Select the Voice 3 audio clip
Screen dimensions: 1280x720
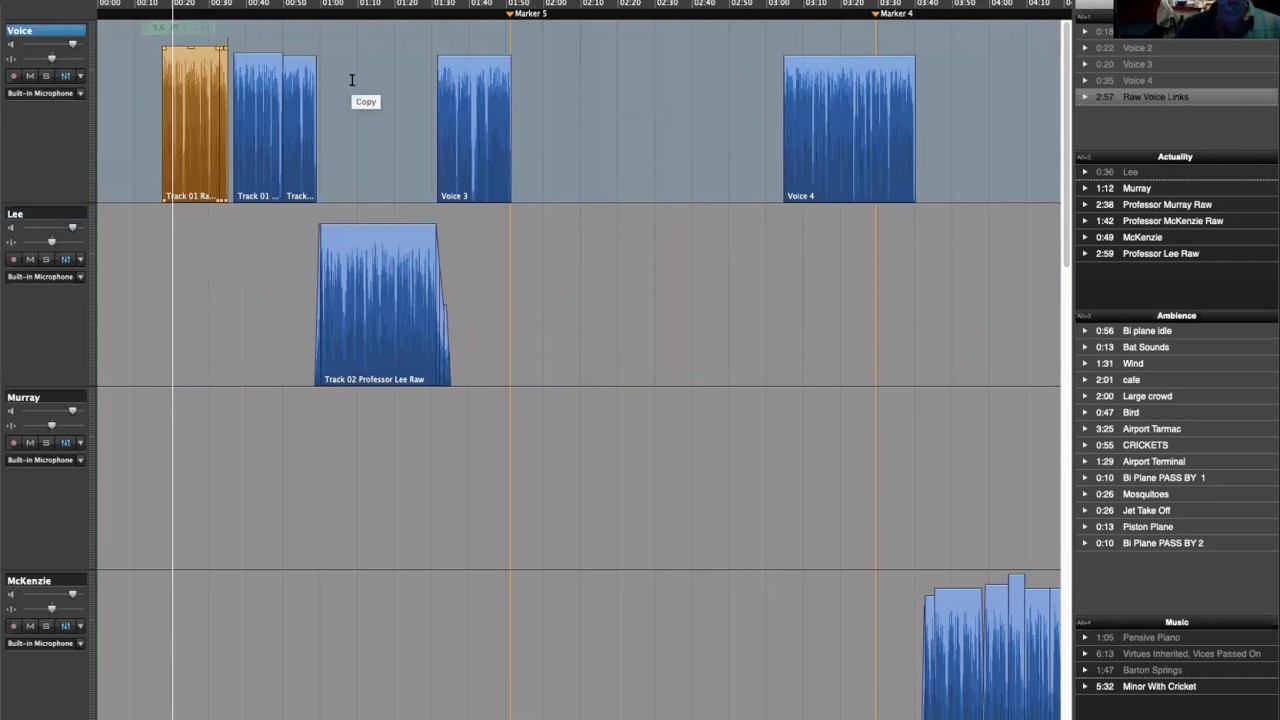coord(474,129)
